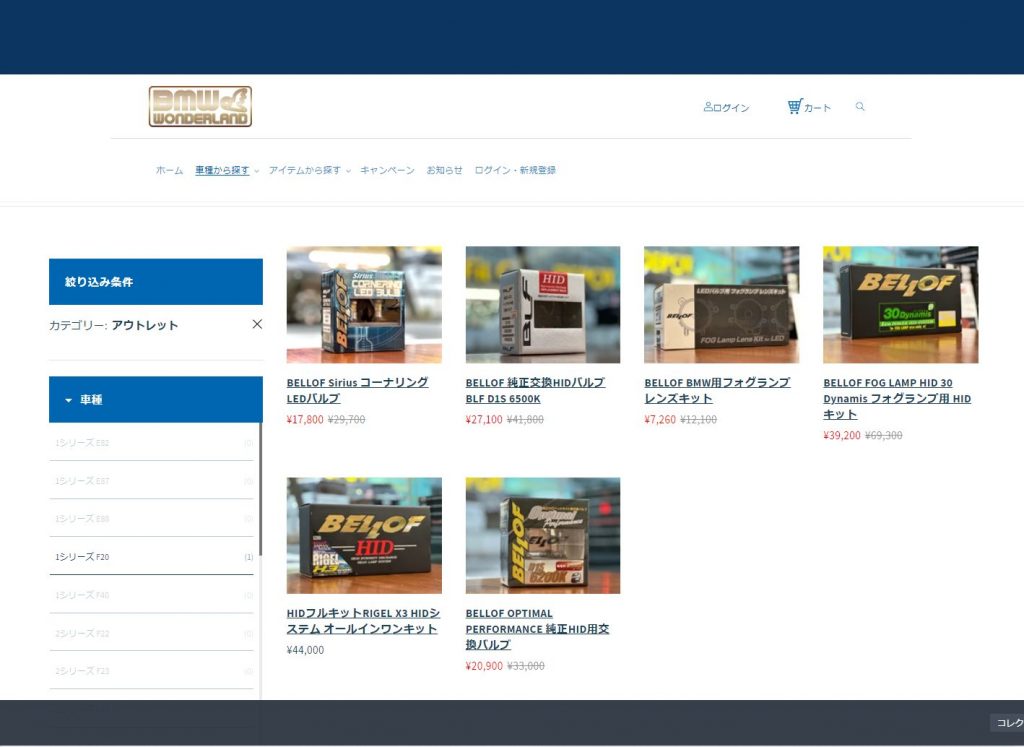1024x747 pixels.
Task: Open the BELLOF 30 Dynamis box image
Action: pos(901,304)
